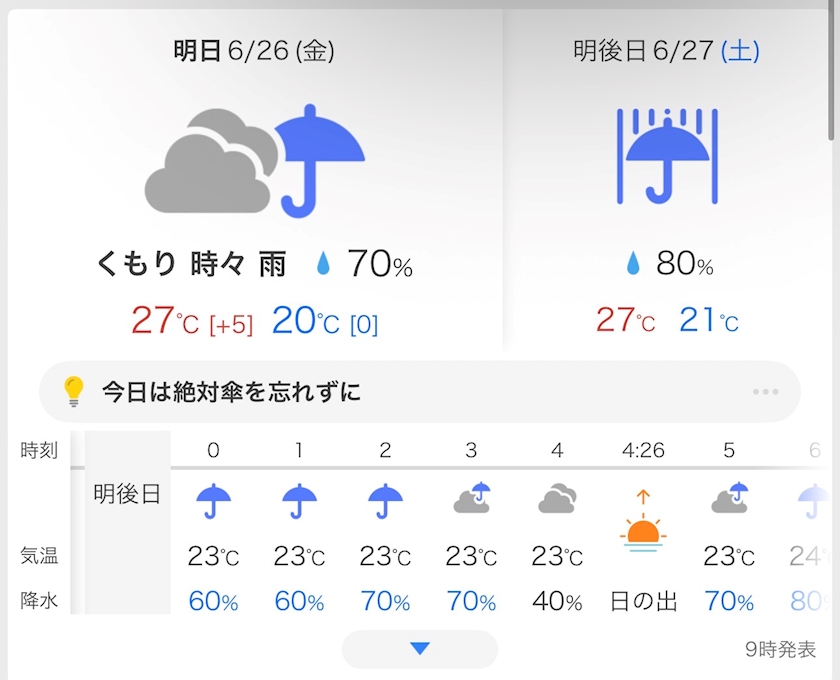Click the umbrella icon at hour 2
Image resolution: width=840 pixels, height=680 pixels.
pos(385,501)
